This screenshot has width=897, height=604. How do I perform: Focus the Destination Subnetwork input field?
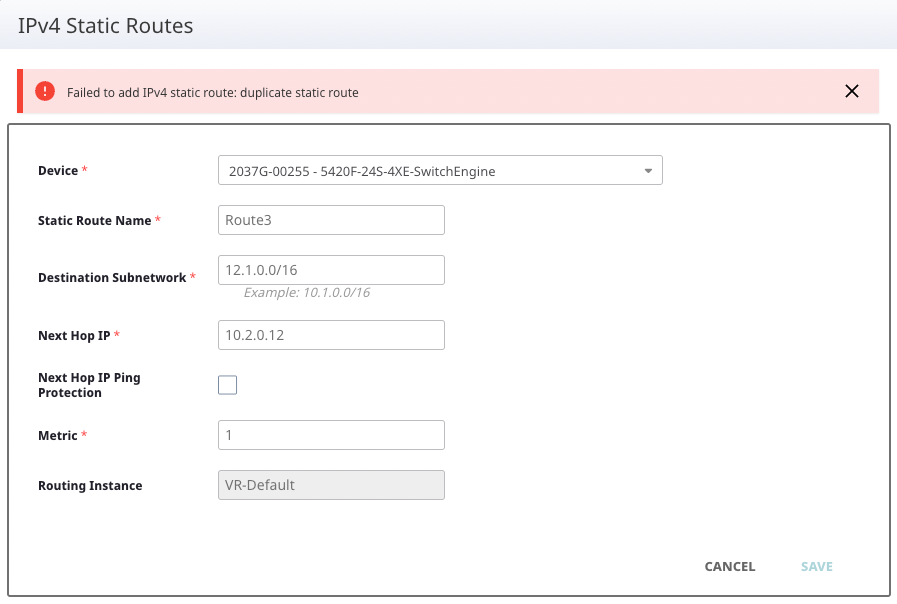(330, 270)
